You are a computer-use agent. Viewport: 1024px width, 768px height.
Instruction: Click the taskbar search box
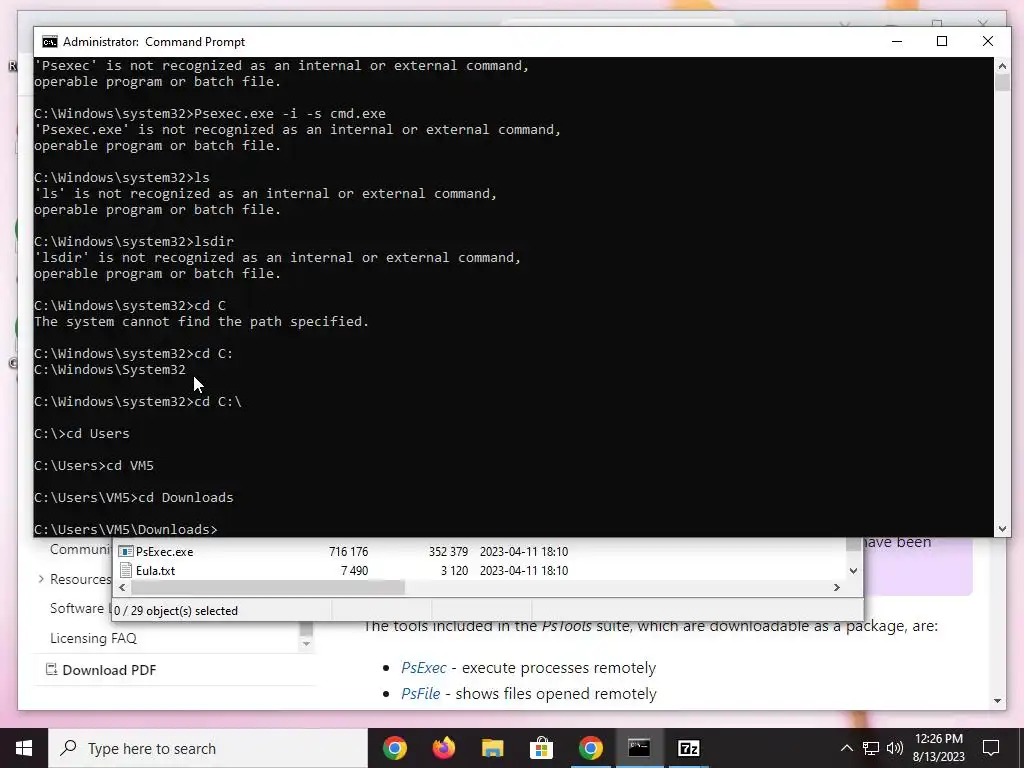tap(208, 748)
